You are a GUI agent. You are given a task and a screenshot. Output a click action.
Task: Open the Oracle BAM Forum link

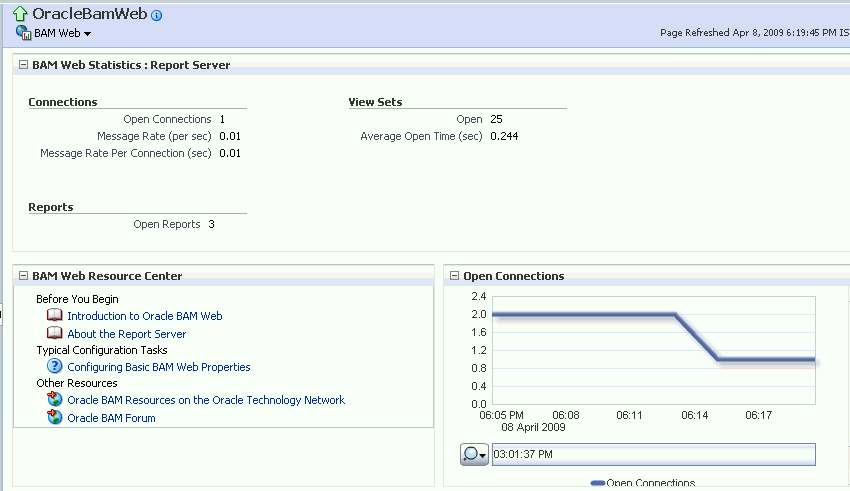(111, 418)
